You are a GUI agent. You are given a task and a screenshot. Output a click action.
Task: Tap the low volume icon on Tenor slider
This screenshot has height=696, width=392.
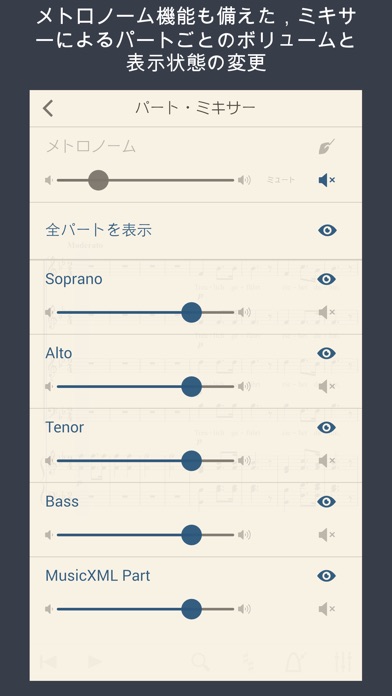[x=49, y=461]
